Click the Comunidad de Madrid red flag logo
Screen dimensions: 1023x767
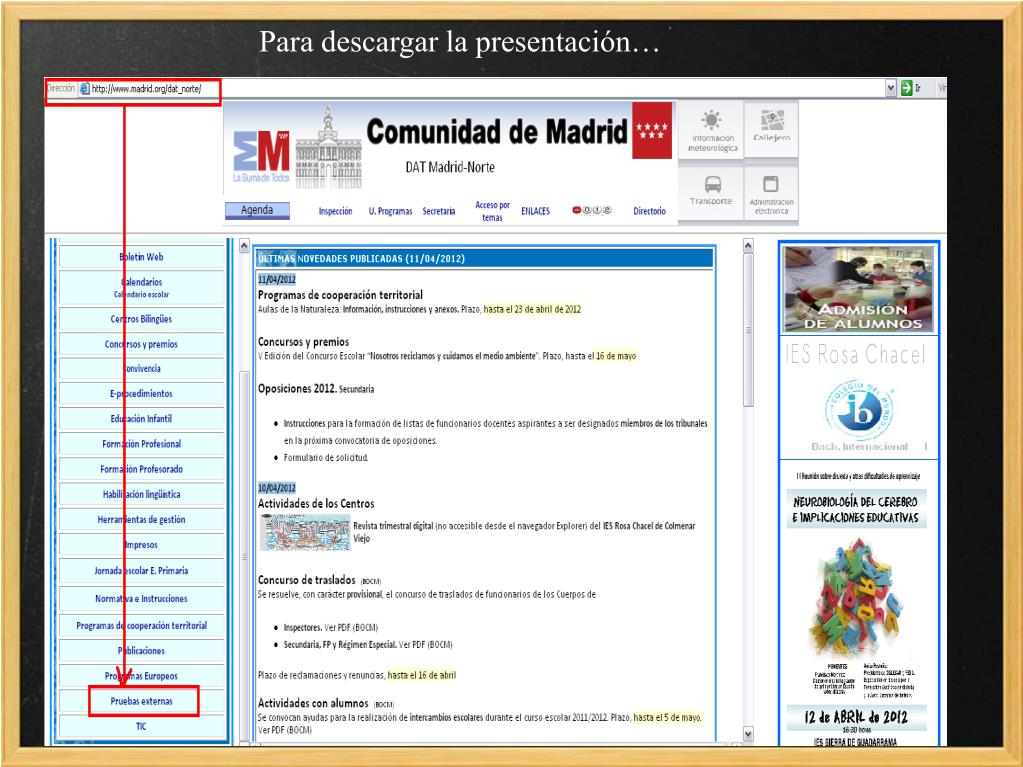click(x=652, y=130)
